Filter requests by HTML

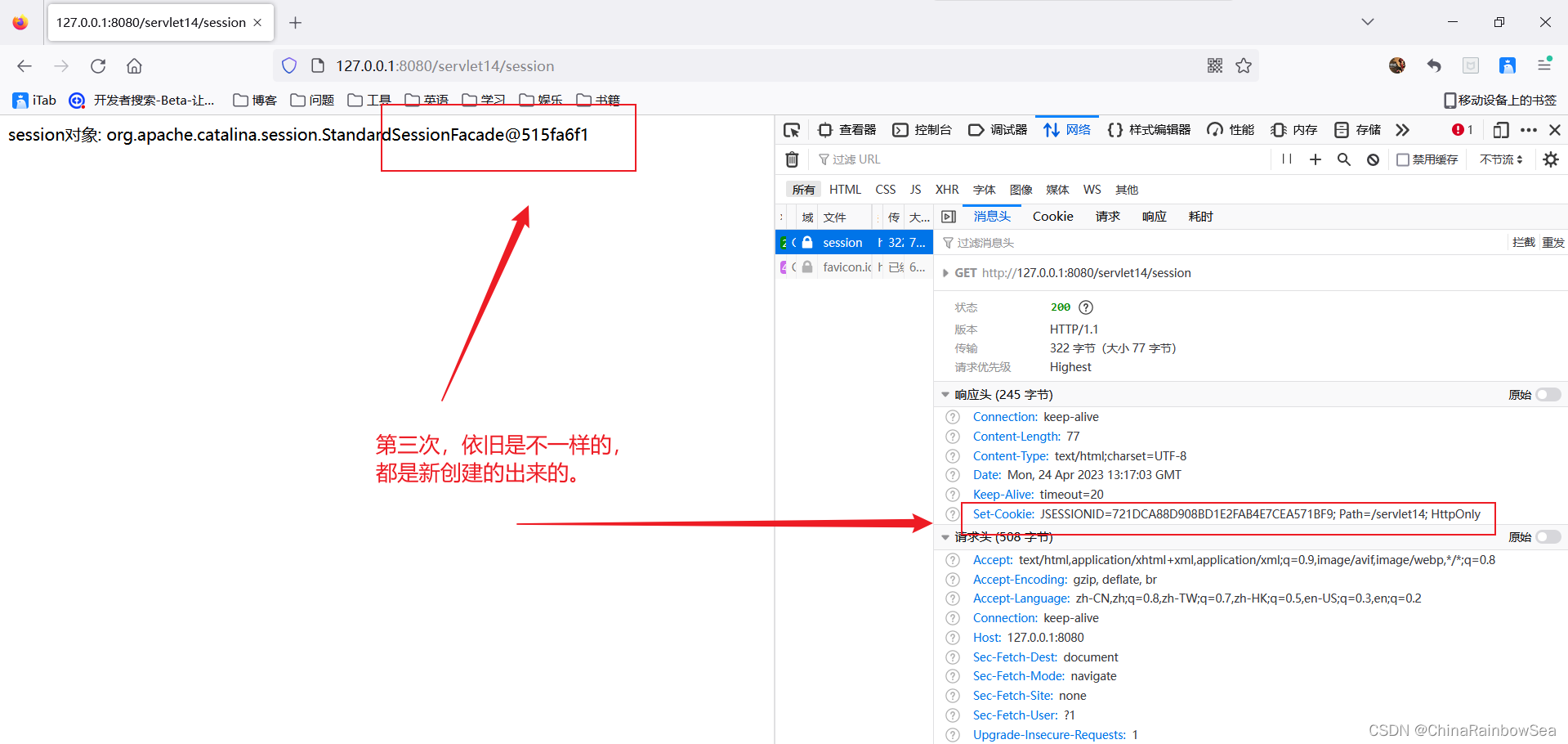coord(845,190)
